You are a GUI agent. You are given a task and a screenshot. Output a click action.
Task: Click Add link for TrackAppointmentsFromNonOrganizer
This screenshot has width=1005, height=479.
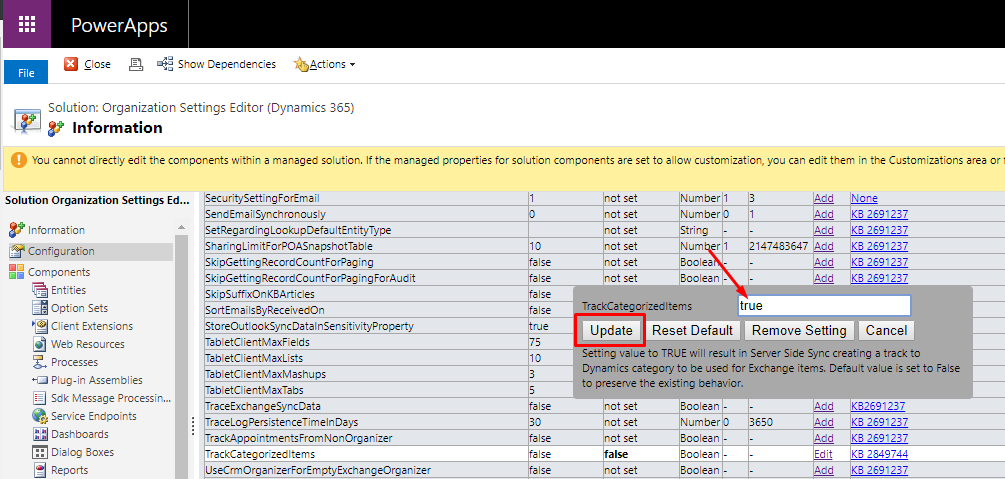824,438
